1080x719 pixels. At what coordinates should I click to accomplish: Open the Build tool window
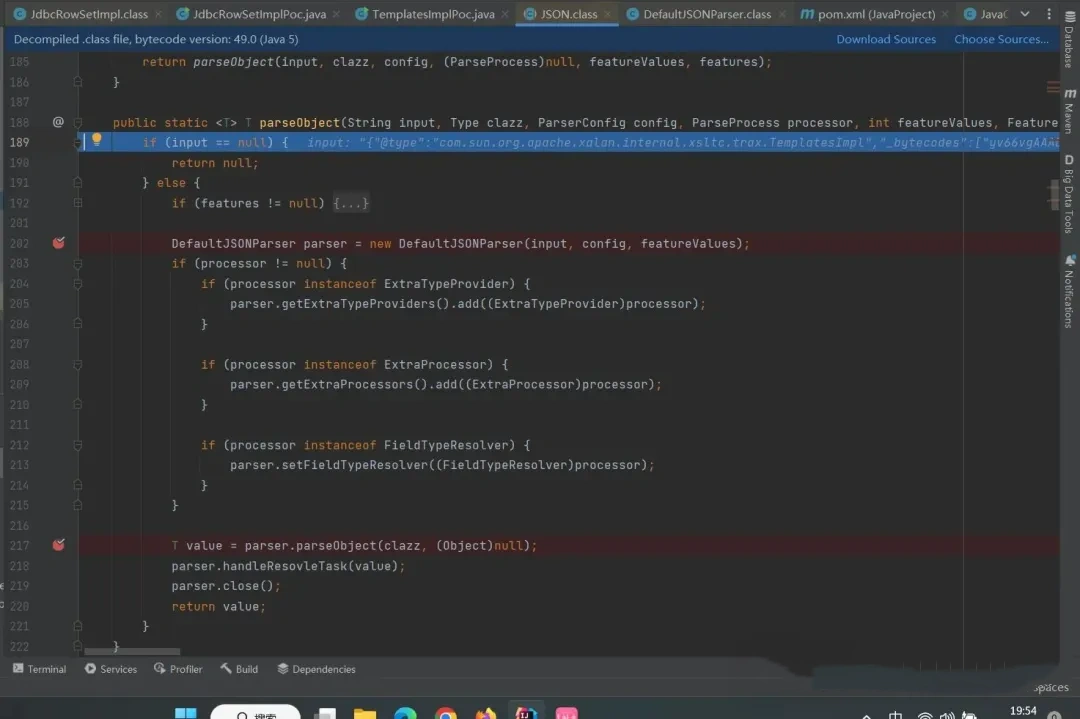click(239, 669)
